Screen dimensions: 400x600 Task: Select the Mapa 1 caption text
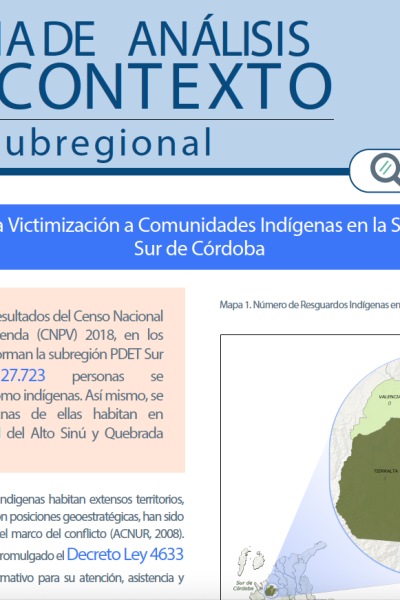point(309,305)
